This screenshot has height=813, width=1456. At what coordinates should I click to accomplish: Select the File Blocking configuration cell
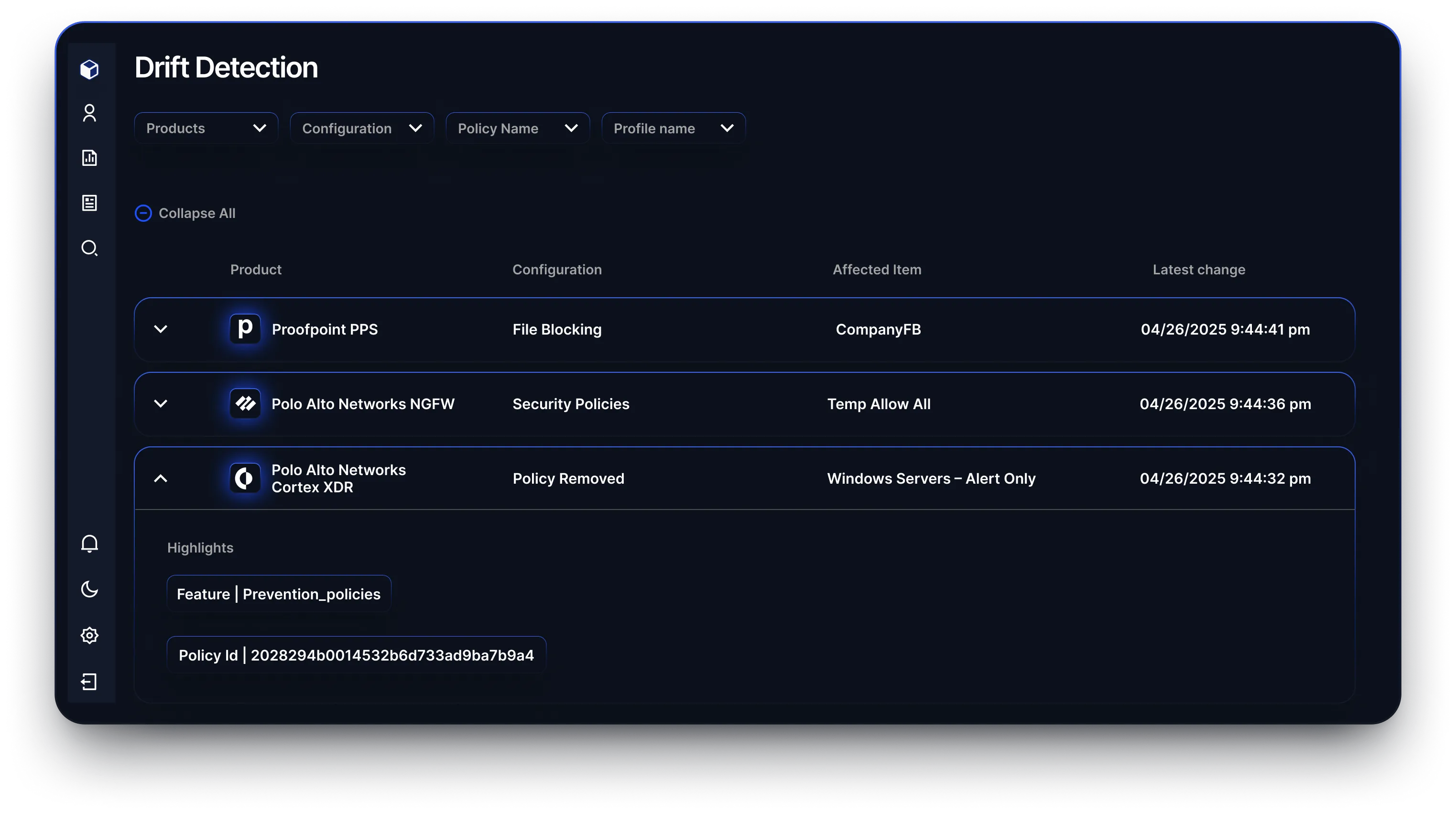coord(557,329)
